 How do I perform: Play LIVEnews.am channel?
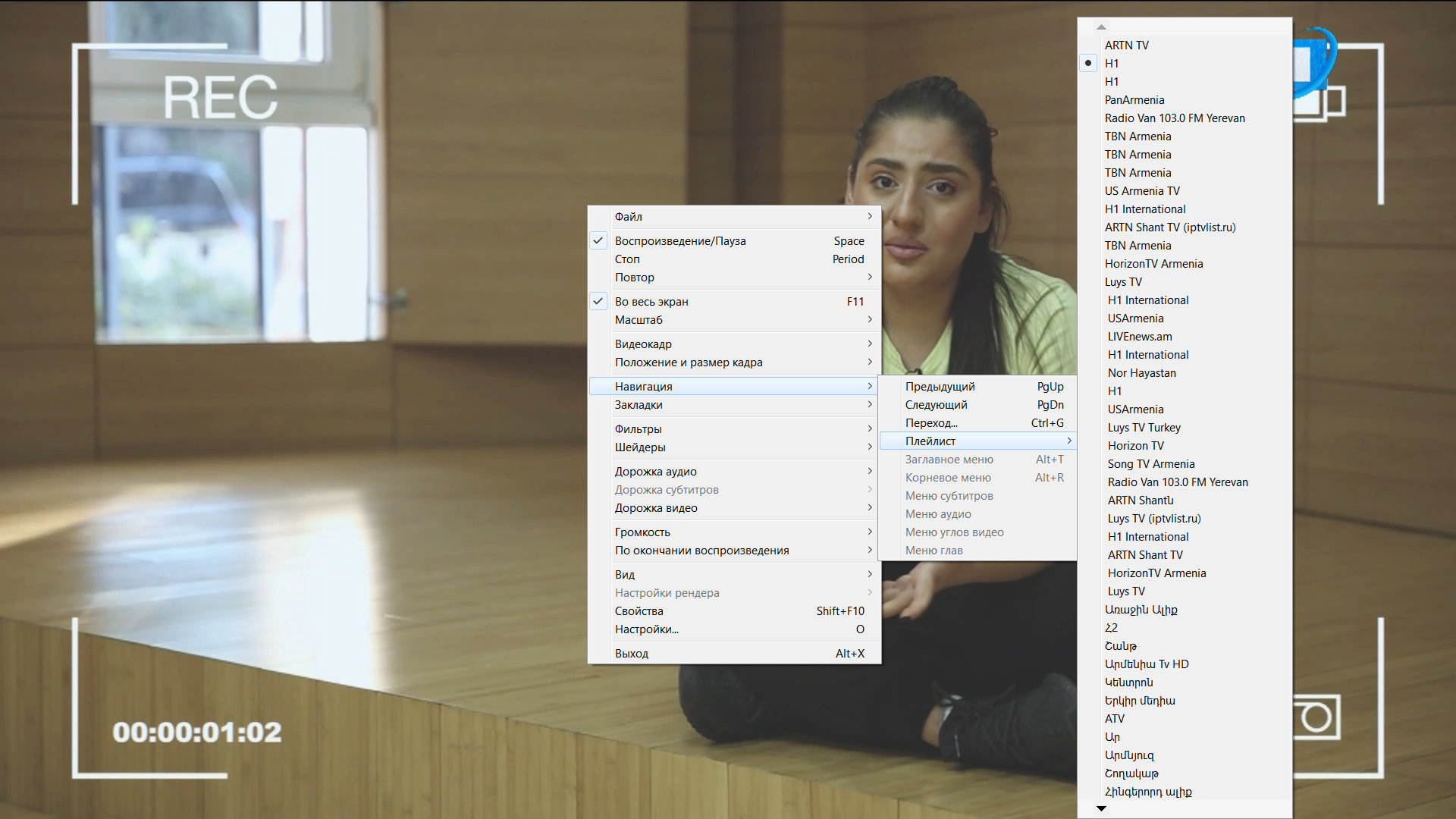tap(1139, 337)
